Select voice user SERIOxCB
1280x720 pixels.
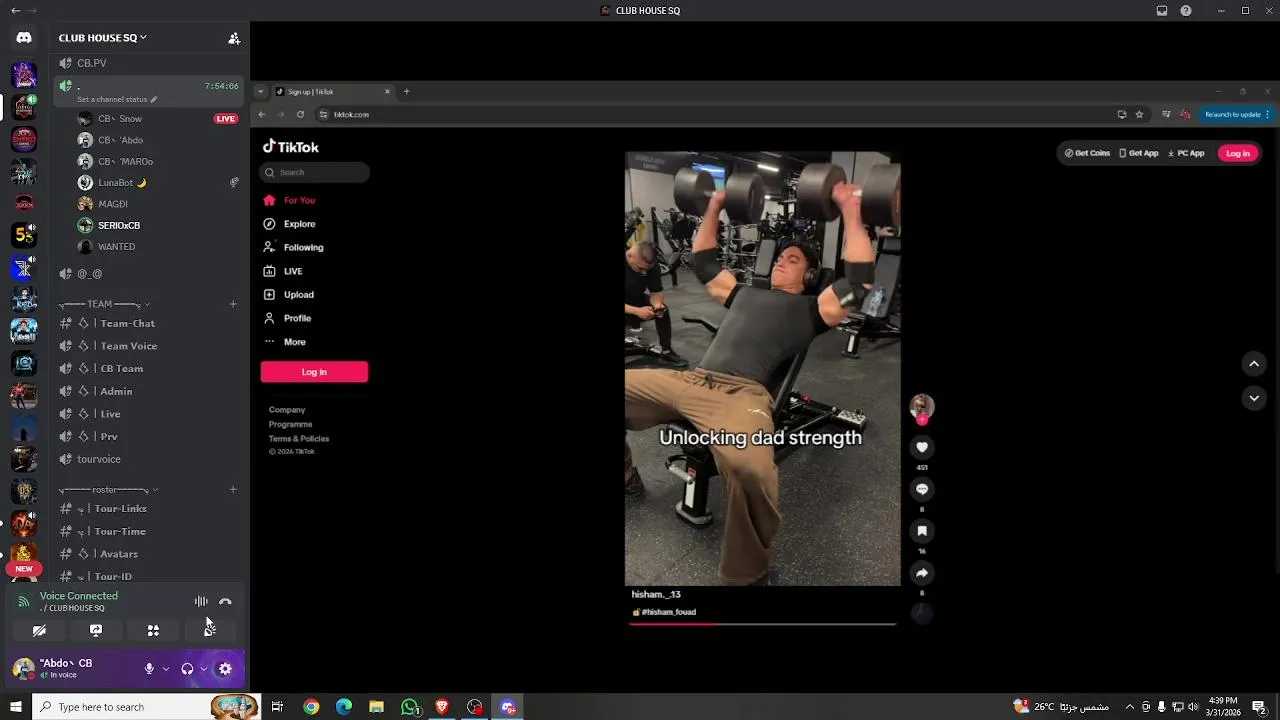coord(158,225)
